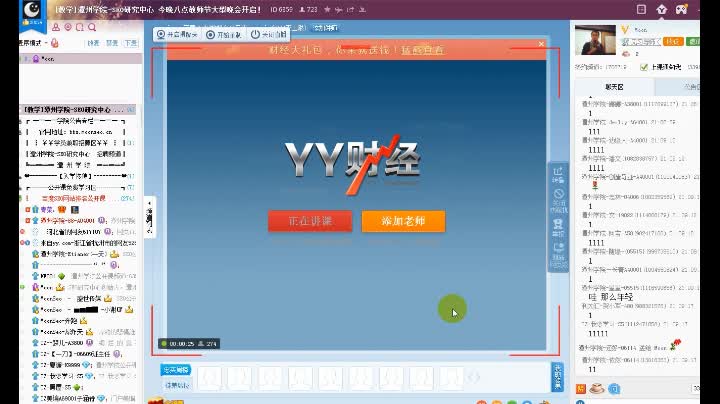Open the window-layout icon at top right
Image resolution: width=720 pixels, height=404 pixels.
[641, 9]
